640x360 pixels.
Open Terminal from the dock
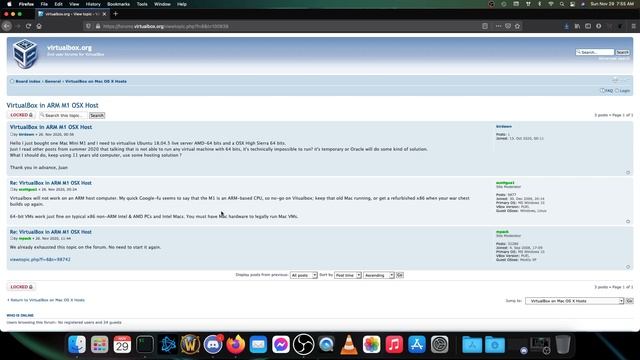coord(145,345)
